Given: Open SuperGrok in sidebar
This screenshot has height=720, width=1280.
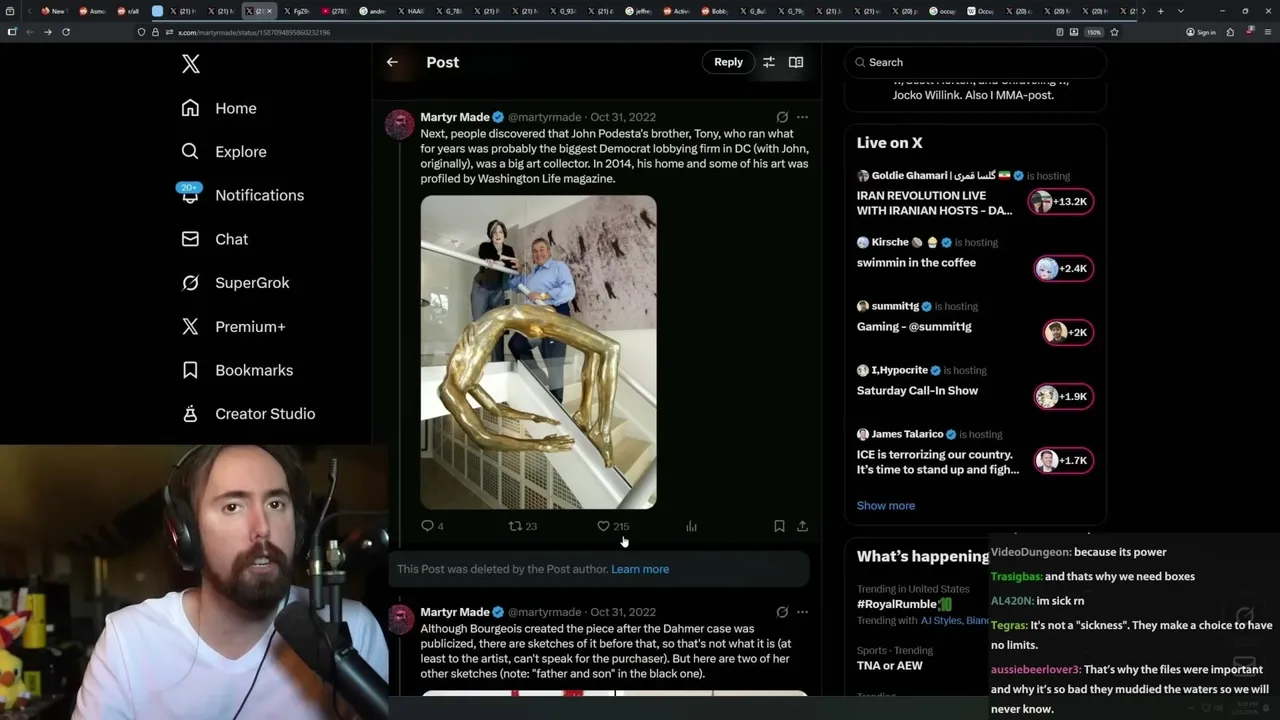Looking at the screenshot, I should pyautogui.click(x=235, y=283).
